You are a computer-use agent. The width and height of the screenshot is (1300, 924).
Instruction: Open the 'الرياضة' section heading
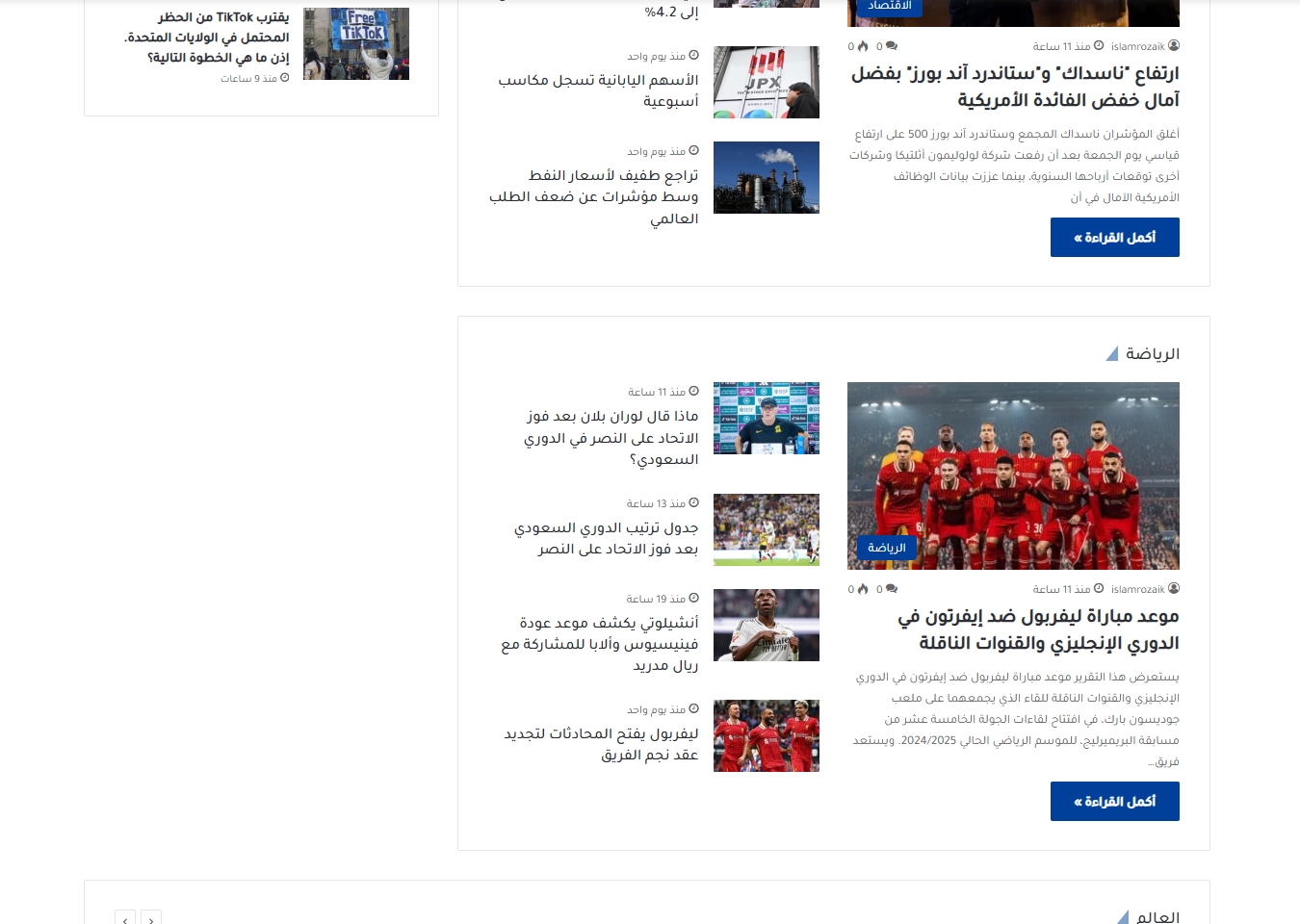(1153, 354)
